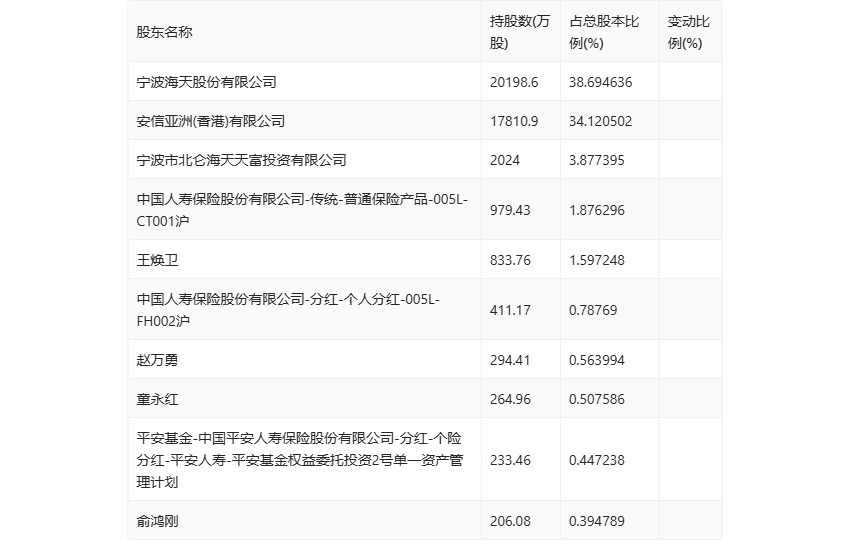Select the percentage 1.597248

click(597, 260)
